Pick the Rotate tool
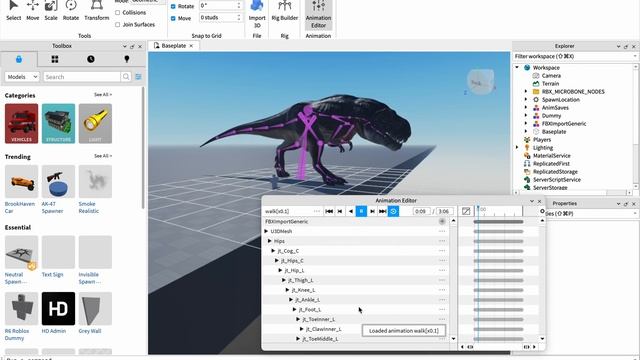Viewport: 640px width, 360px height. tap(71, 10)
